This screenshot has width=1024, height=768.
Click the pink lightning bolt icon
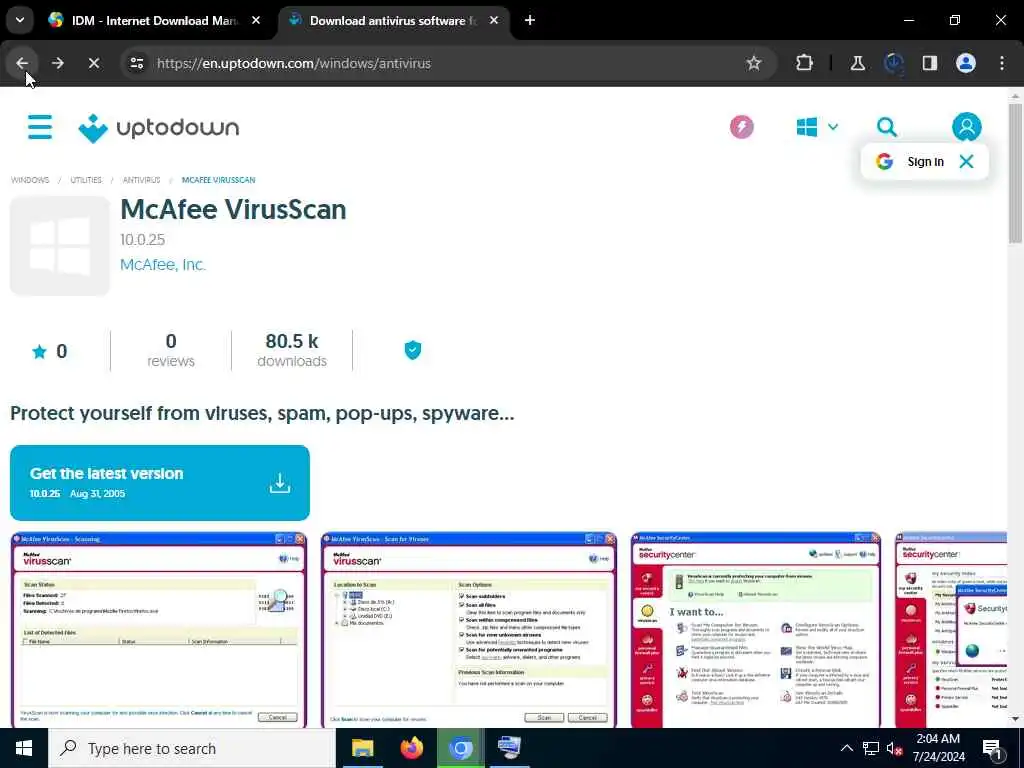[741, 127]
